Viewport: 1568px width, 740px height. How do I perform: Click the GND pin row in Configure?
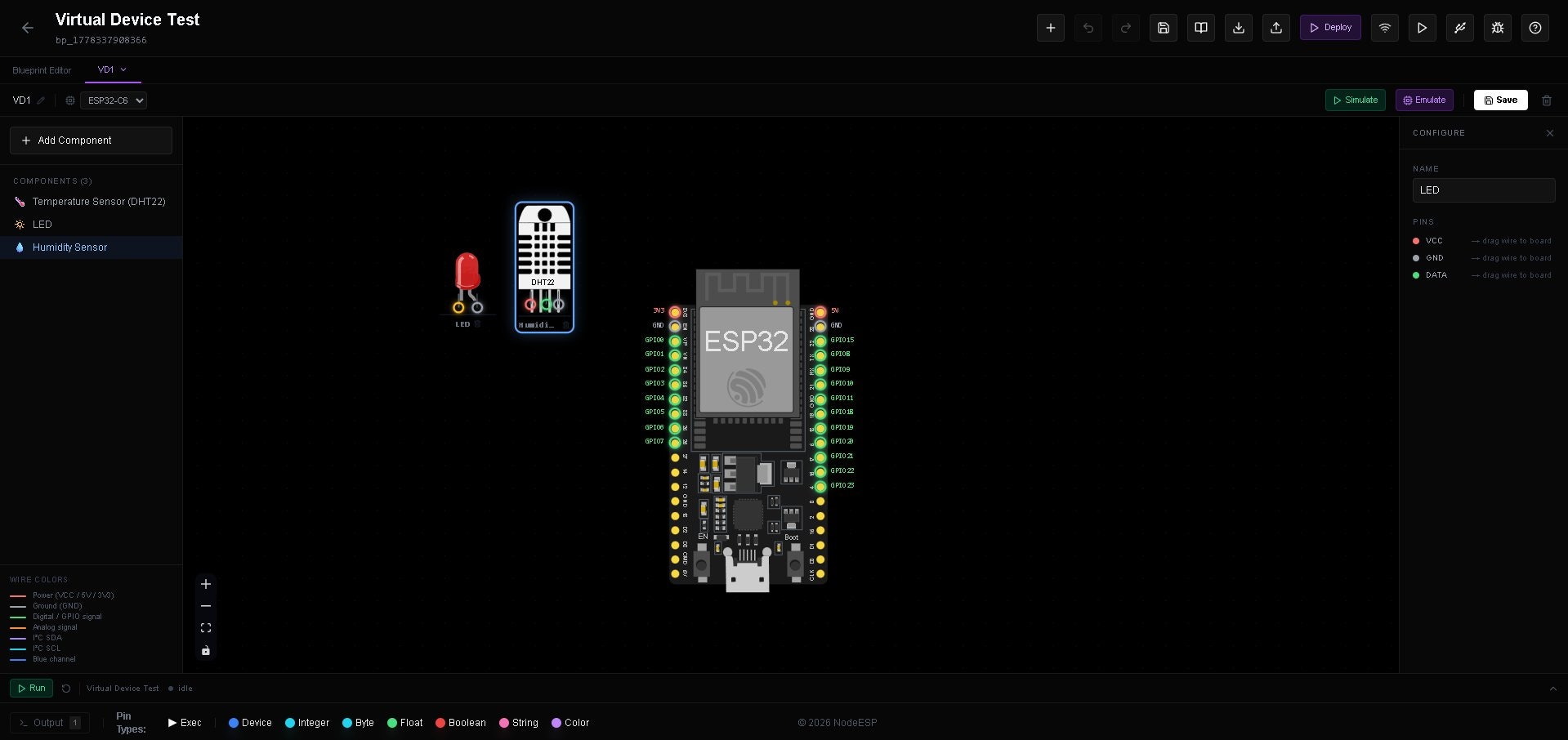pos(1482,258)
